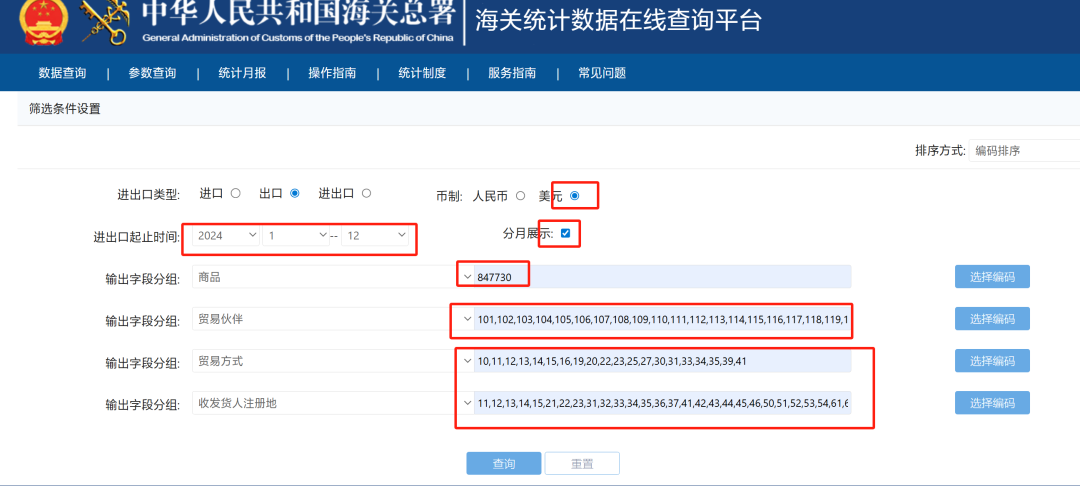Image resolution: width=1080 pixels, height=486 pixels.
Task: Open the year 2024 dropdown
Action: coord(226,235)
